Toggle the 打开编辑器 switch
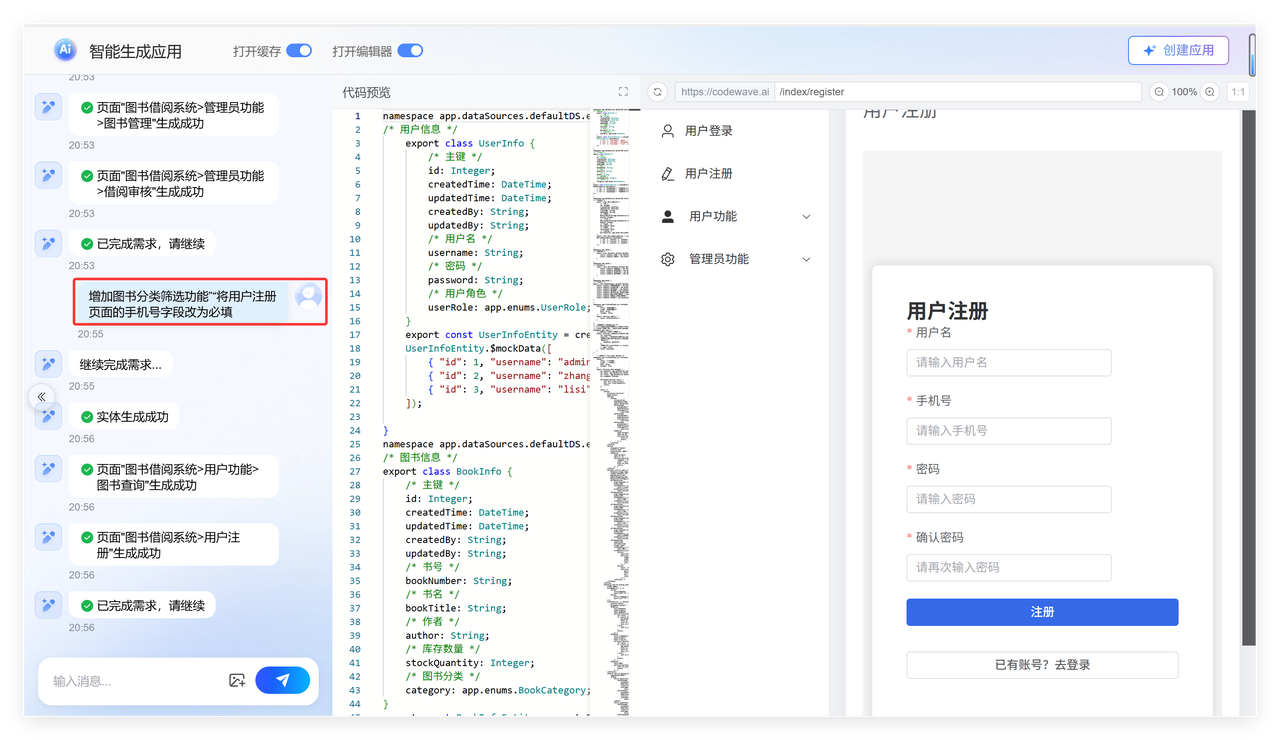This screenshot has height=740, width=1280. (410, 51)
